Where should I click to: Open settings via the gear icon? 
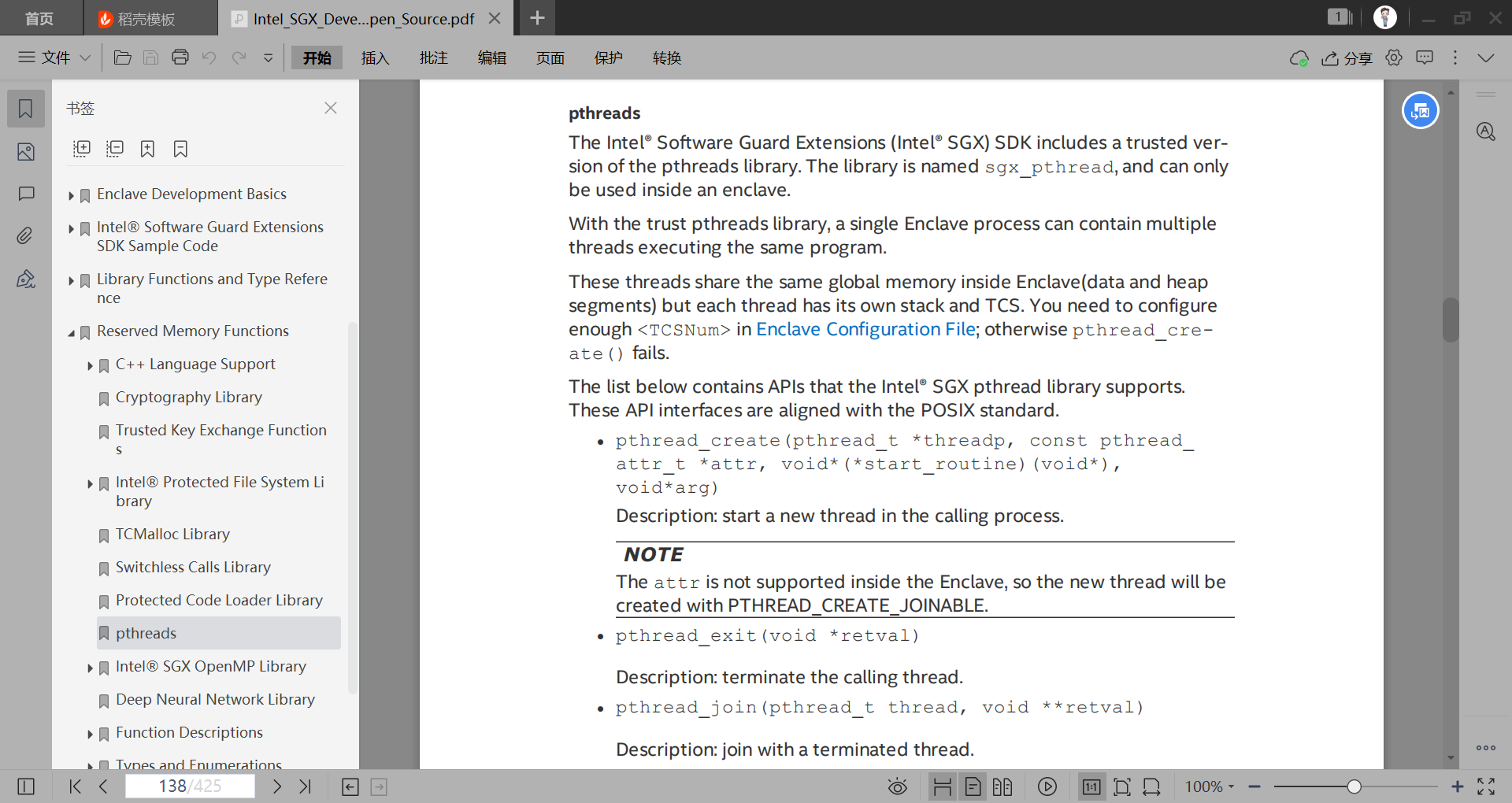tap(1393, 57)
